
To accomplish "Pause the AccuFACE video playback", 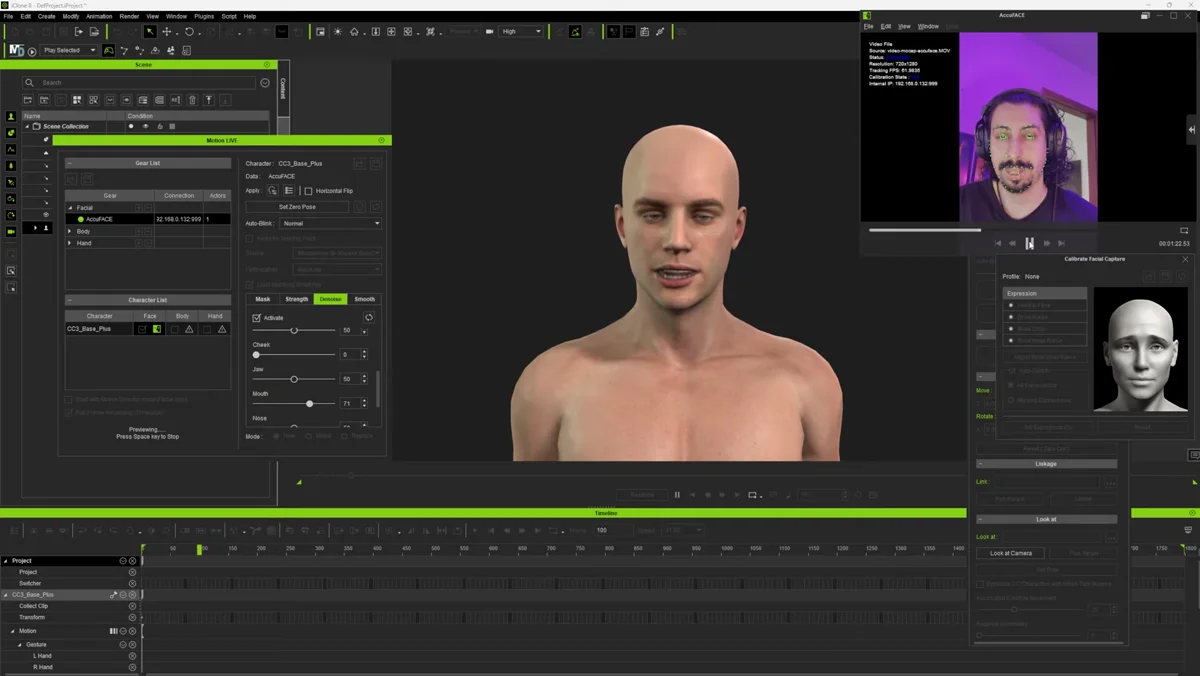I will 1030,243.
